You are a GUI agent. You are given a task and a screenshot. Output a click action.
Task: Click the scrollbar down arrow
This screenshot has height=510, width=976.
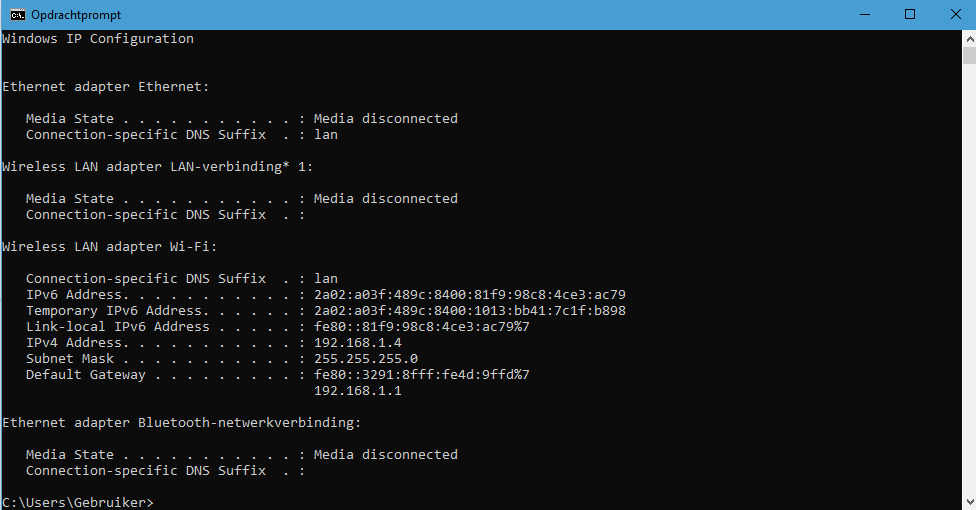tap(969, 501)
